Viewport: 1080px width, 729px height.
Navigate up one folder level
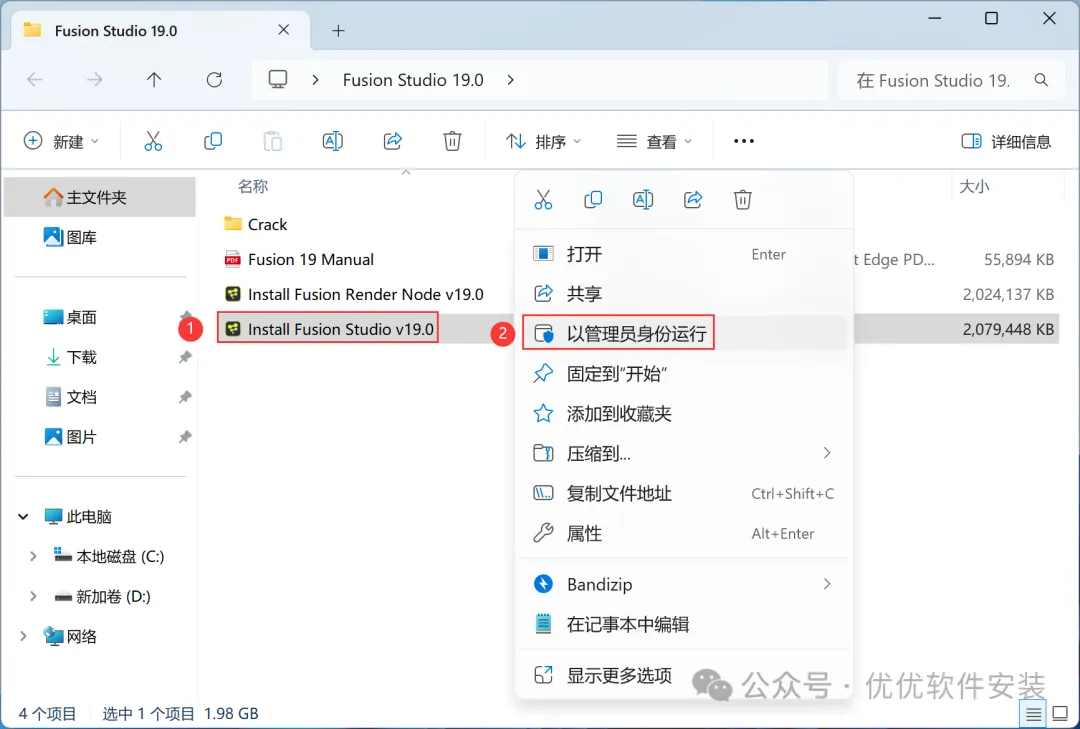coord(154,80)
